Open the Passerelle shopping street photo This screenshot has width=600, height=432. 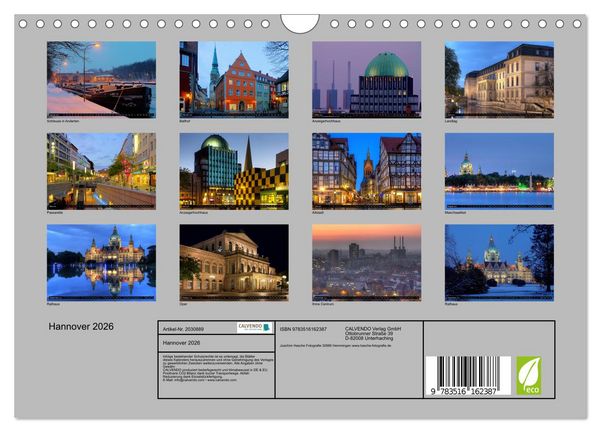(x=101, y=171)
